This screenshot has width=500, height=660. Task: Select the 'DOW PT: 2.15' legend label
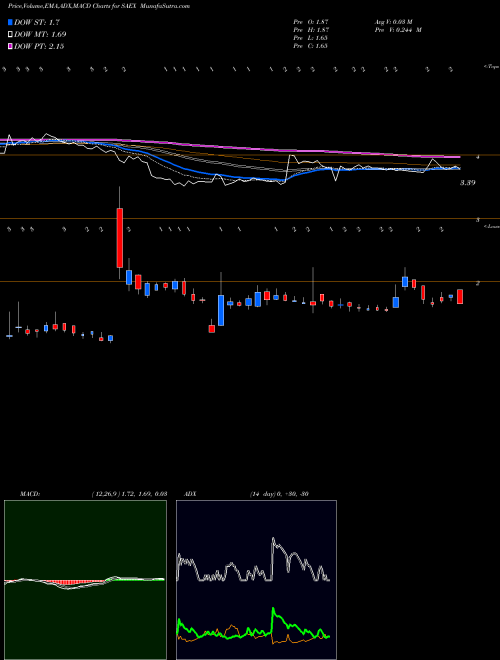tap(39, 46)
